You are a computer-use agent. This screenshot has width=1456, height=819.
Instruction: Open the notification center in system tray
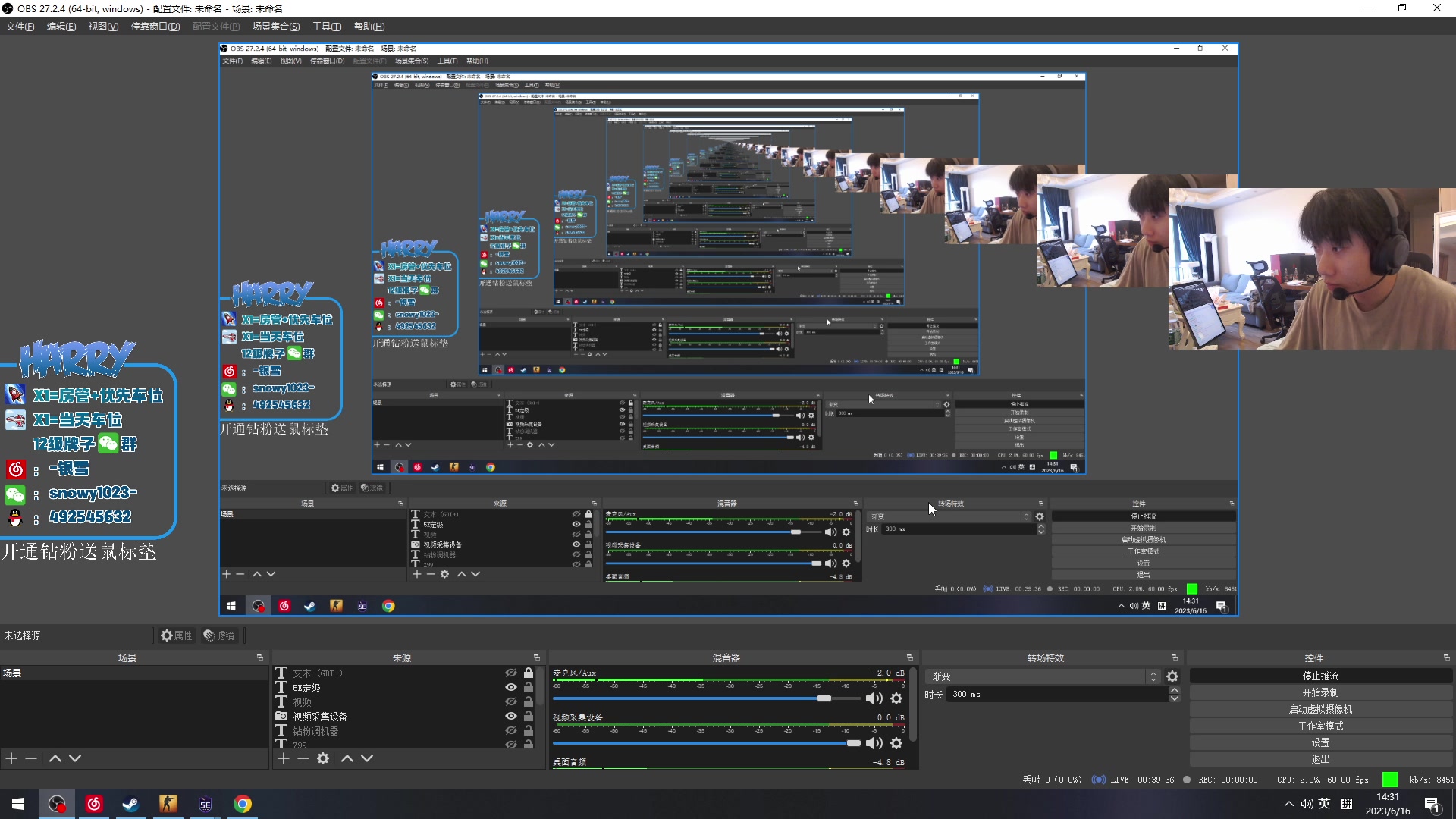pos(1432,804)
